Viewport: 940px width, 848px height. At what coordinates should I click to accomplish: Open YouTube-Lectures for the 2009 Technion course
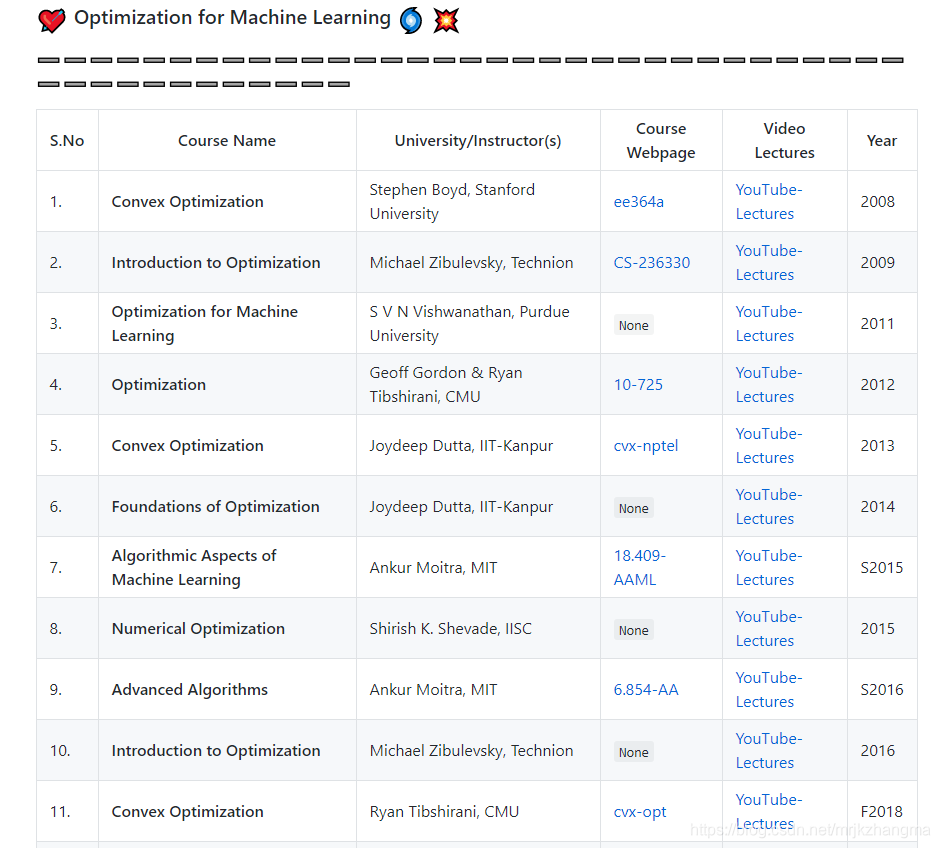point(769,263)
